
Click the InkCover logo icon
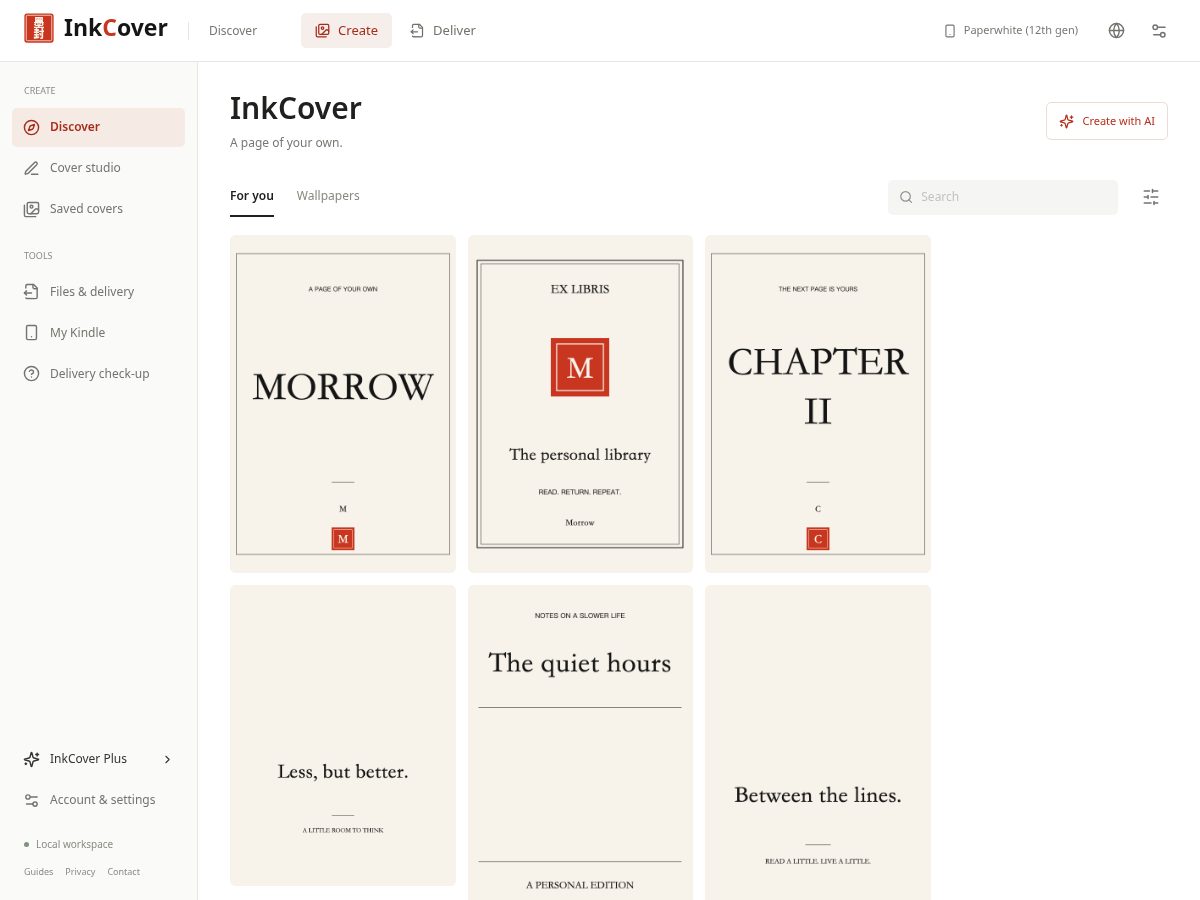39,28
